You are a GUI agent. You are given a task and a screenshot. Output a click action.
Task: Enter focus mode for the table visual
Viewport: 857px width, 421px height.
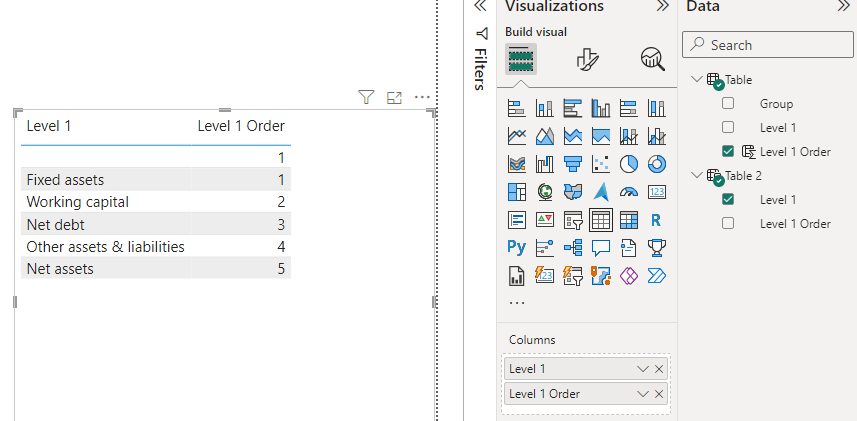(394, 97)
